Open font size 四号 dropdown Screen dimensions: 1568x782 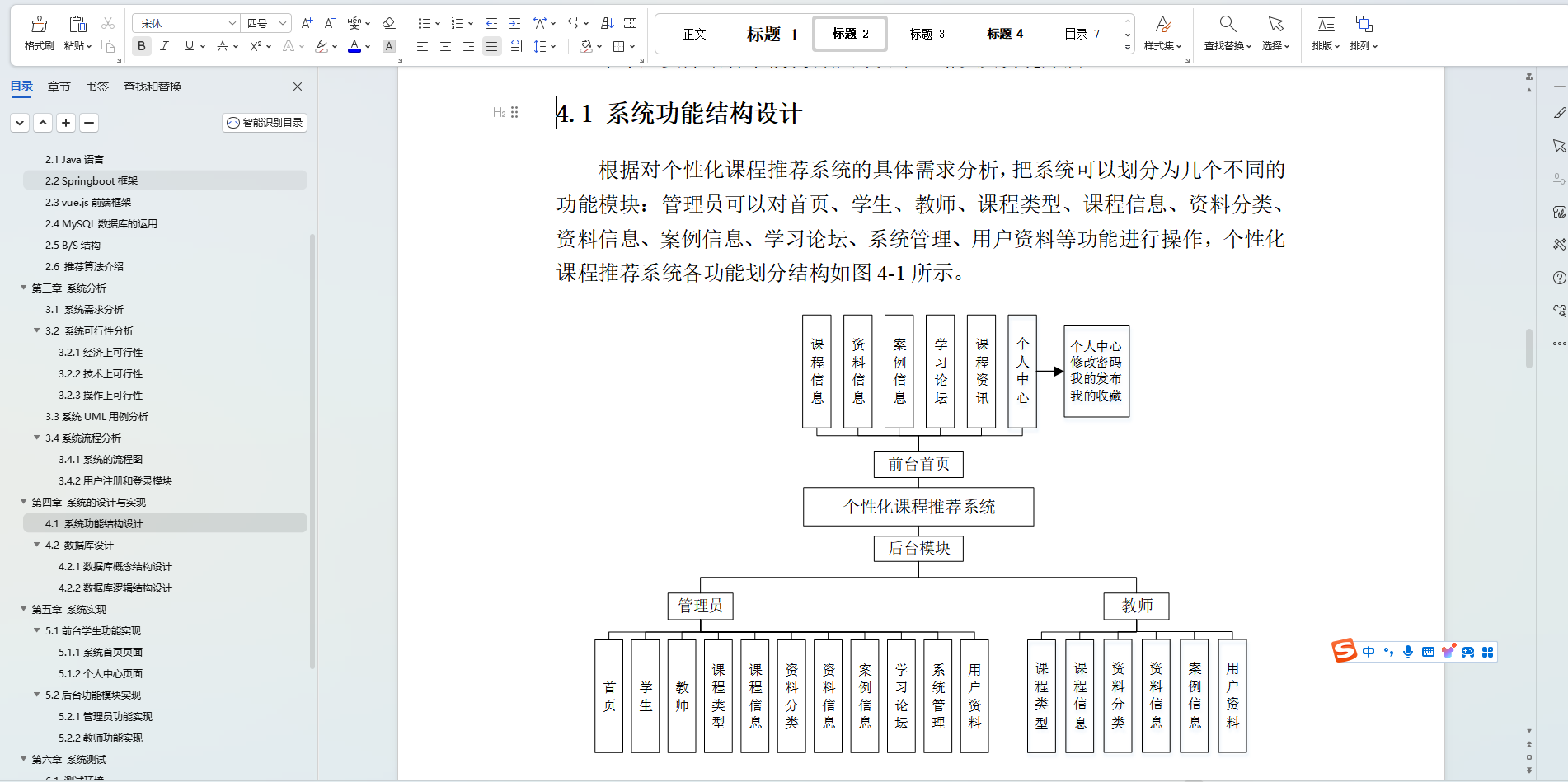(x=283, y=23)
